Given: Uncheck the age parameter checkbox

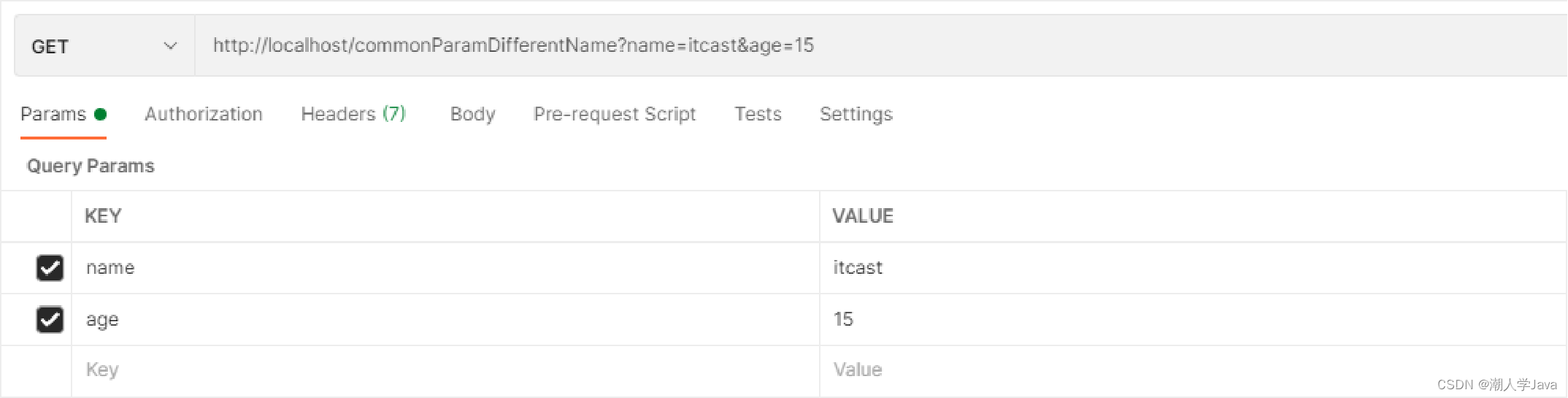Looking at the screenshot, I should point(50,319).
